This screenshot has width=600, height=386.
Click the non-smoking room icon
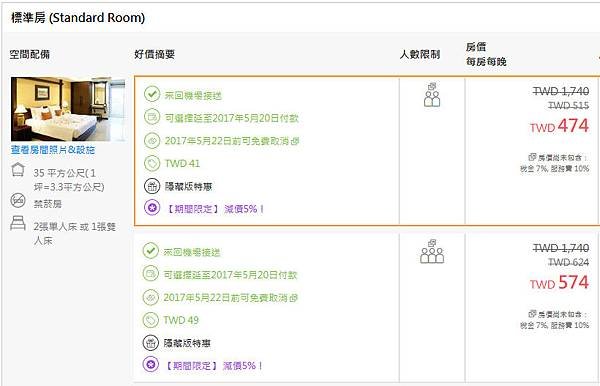[18, 200]
